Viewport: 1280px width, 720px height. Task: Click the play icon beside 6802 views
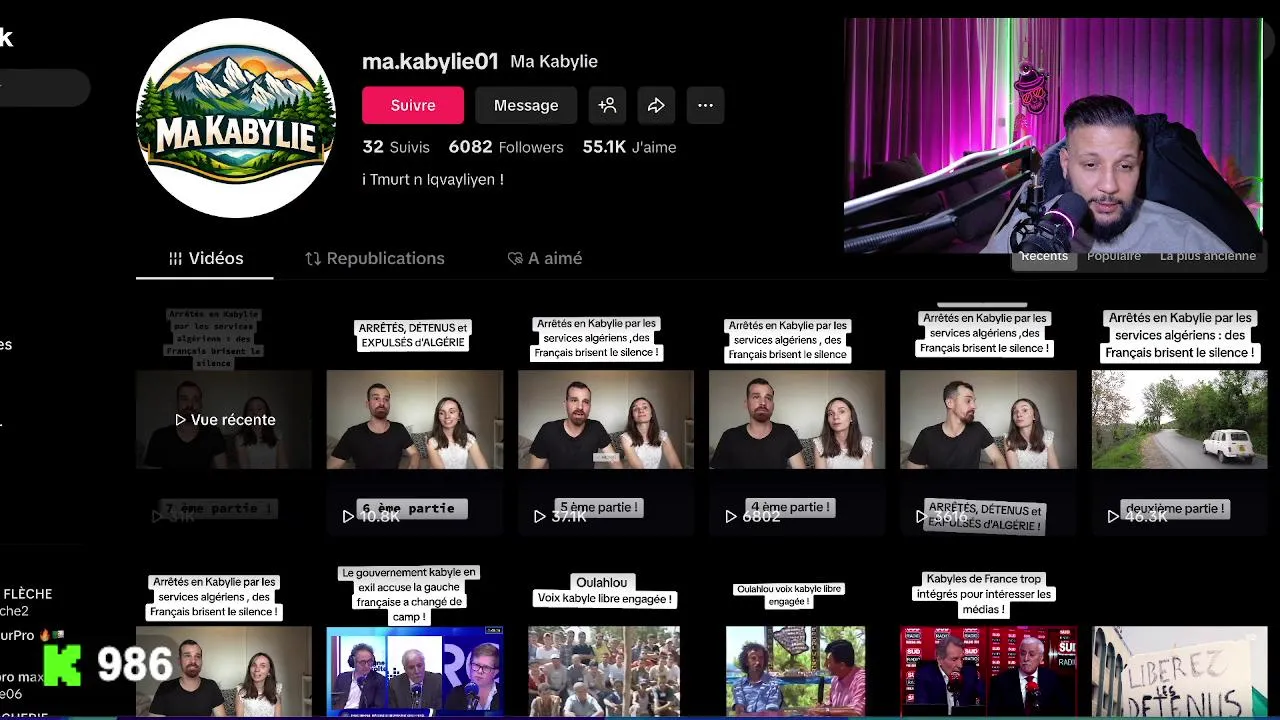coord(730,516)
